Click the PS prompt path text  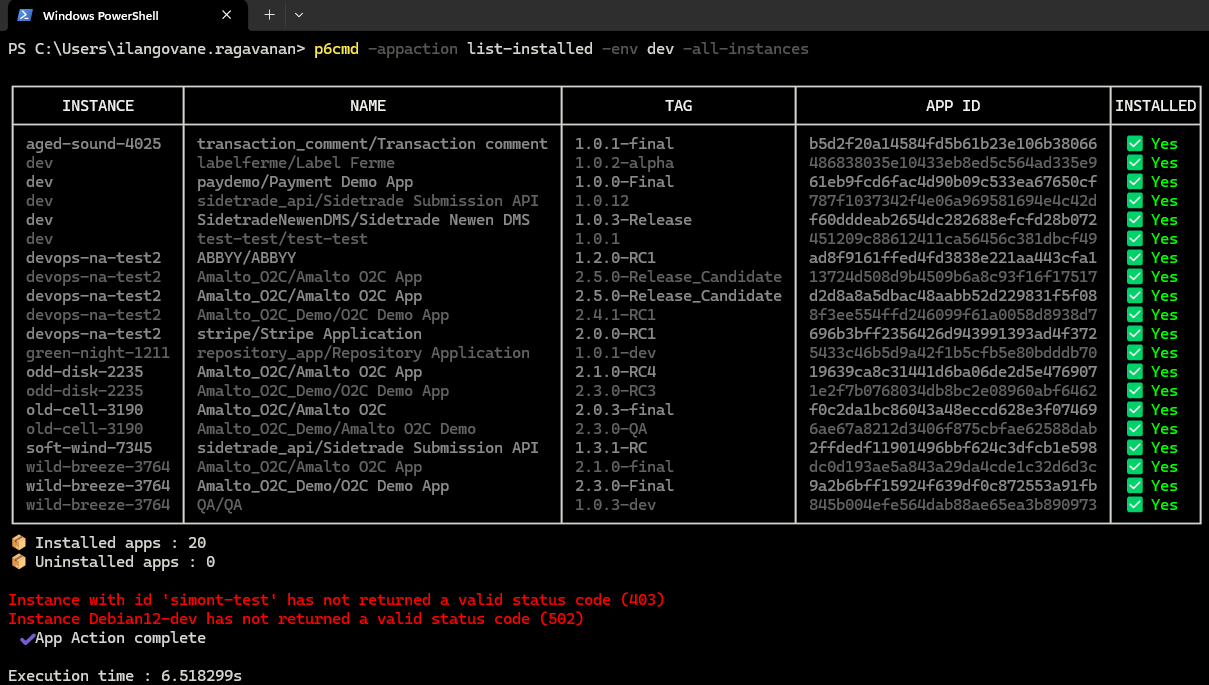click(156, 49)
